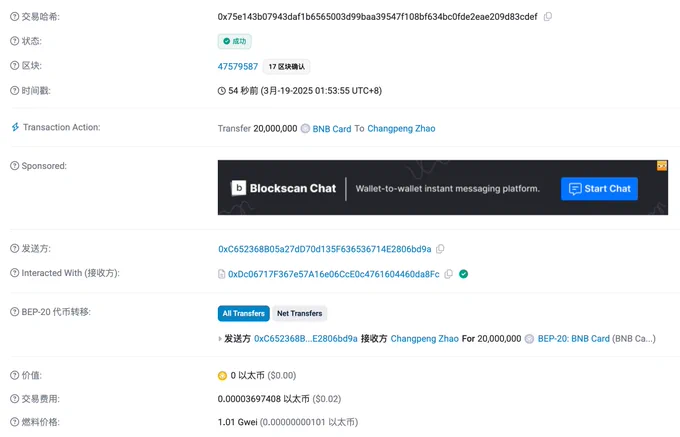
Task: Copy the transaction hash with copy icon
Action: (x=548, y=16)
